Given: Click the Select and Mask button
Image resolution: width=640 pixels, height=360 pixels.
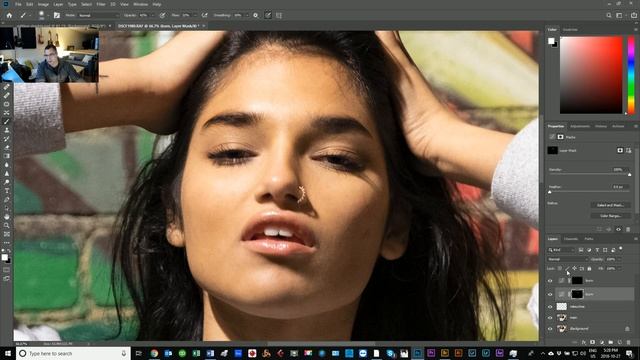Looking at the screenshot, I should [610, 205].
